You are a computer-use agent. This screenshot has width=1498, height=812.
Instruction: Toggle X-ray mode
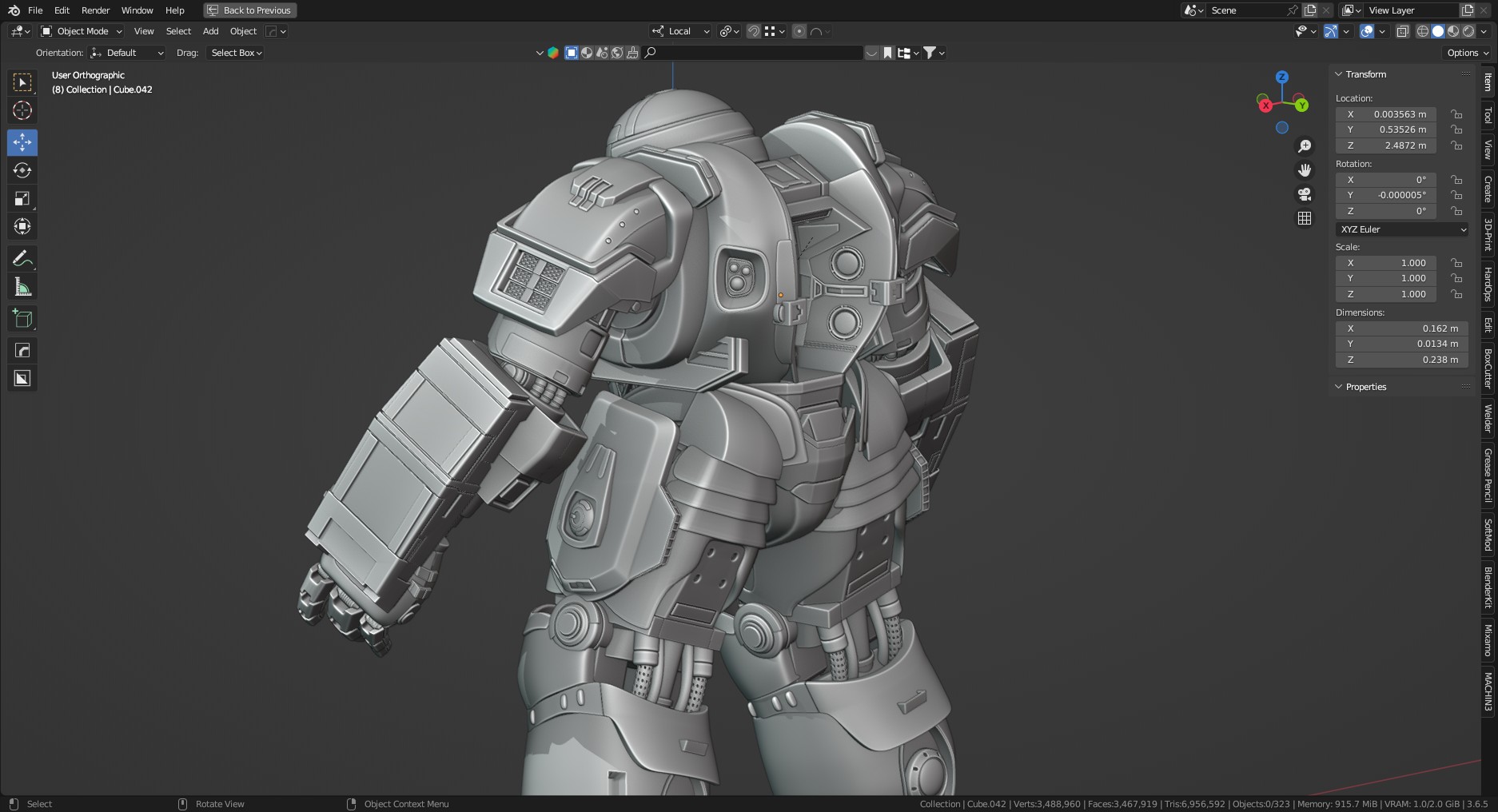click(x=1402, y=31)
